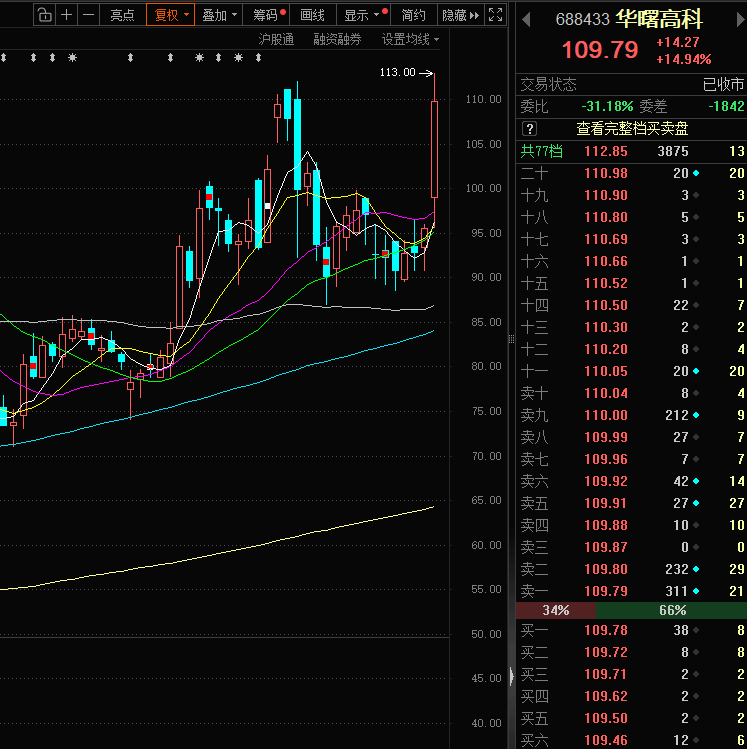Select the 十四 level price 110.50
Screen dimensions: 747x749
[x=606, y=305]
